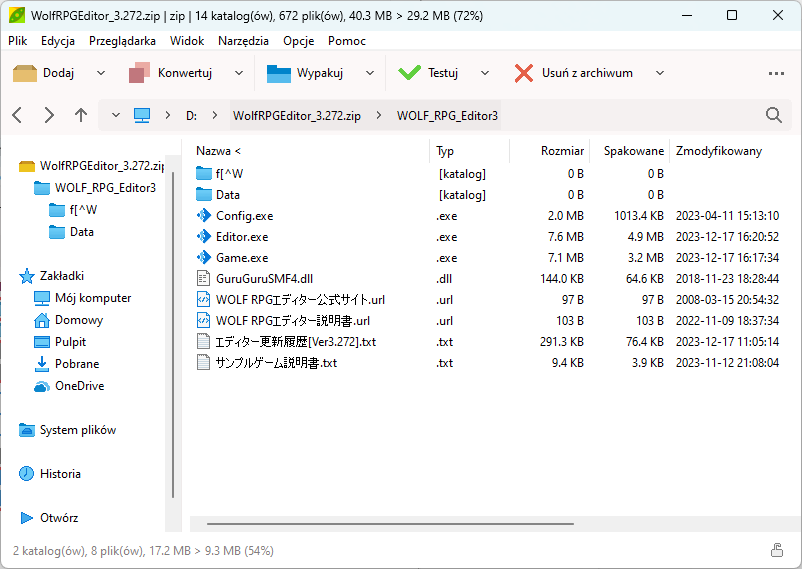
Task: Select Mój komputer in sidebar
Action: (x=82, y=298)
